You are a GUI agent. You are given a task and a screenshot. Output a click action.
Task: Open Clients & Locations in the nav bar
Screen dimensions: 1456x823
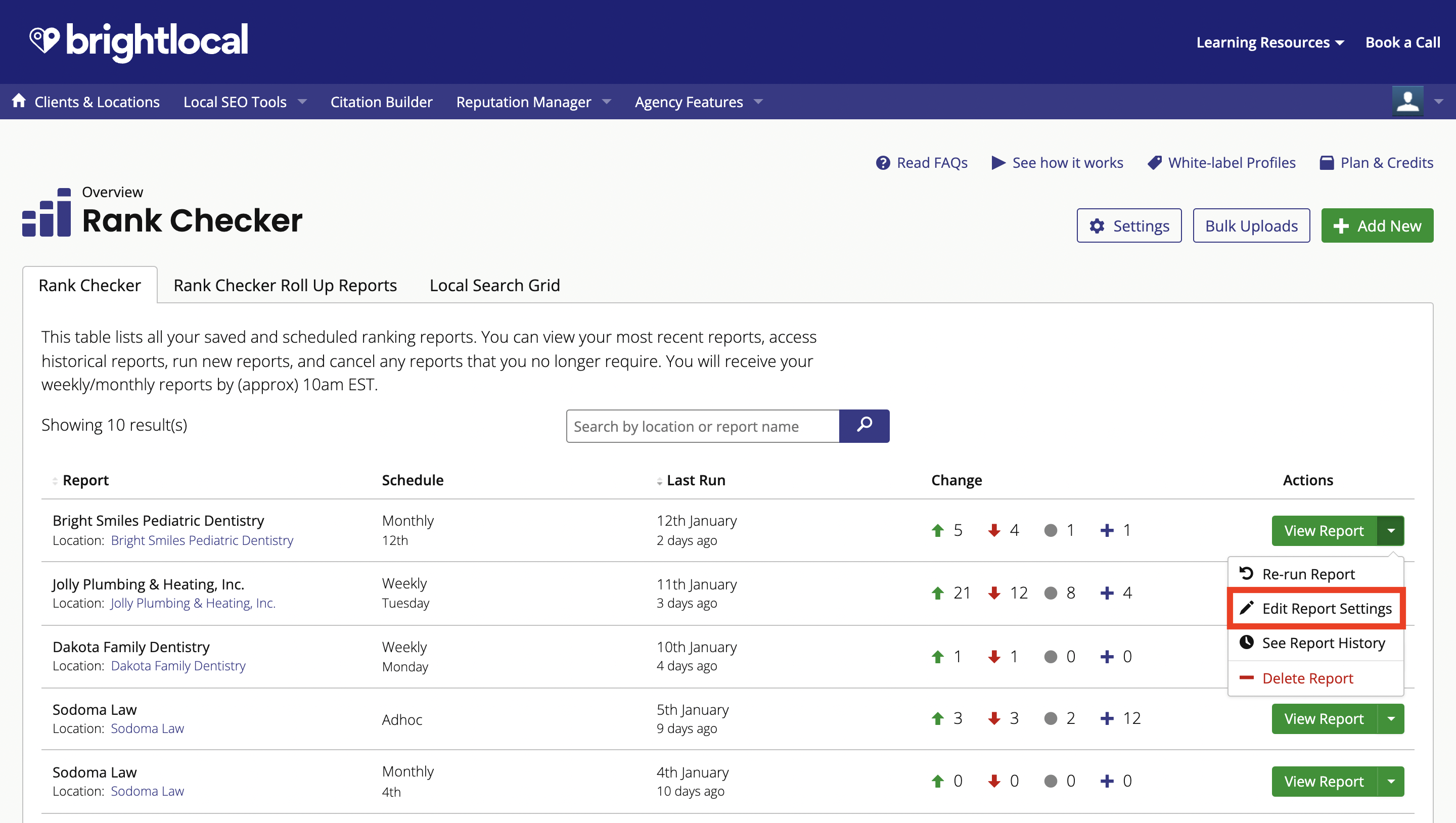tap(97, 102)
